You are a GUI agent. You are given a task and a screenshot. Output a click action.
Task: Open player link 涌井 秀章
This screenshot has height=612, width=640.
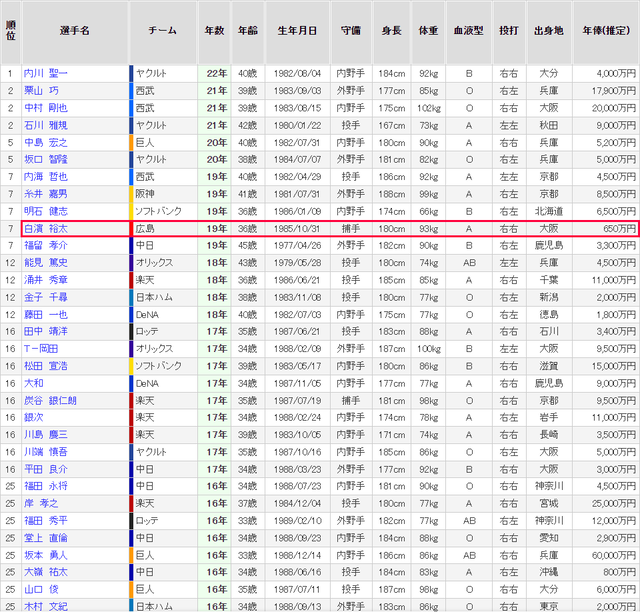(x=46, y=280)
